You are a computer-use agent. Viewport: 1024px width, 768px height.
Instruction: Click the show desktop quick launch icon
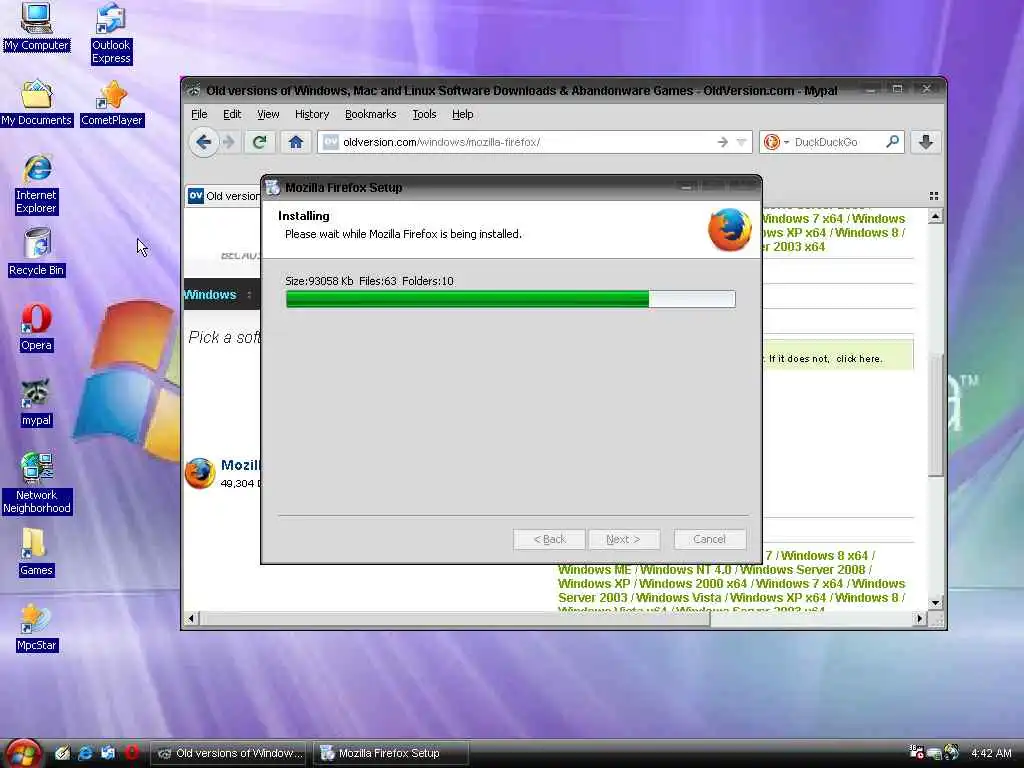pyautogui.click(x=62, y=753)
